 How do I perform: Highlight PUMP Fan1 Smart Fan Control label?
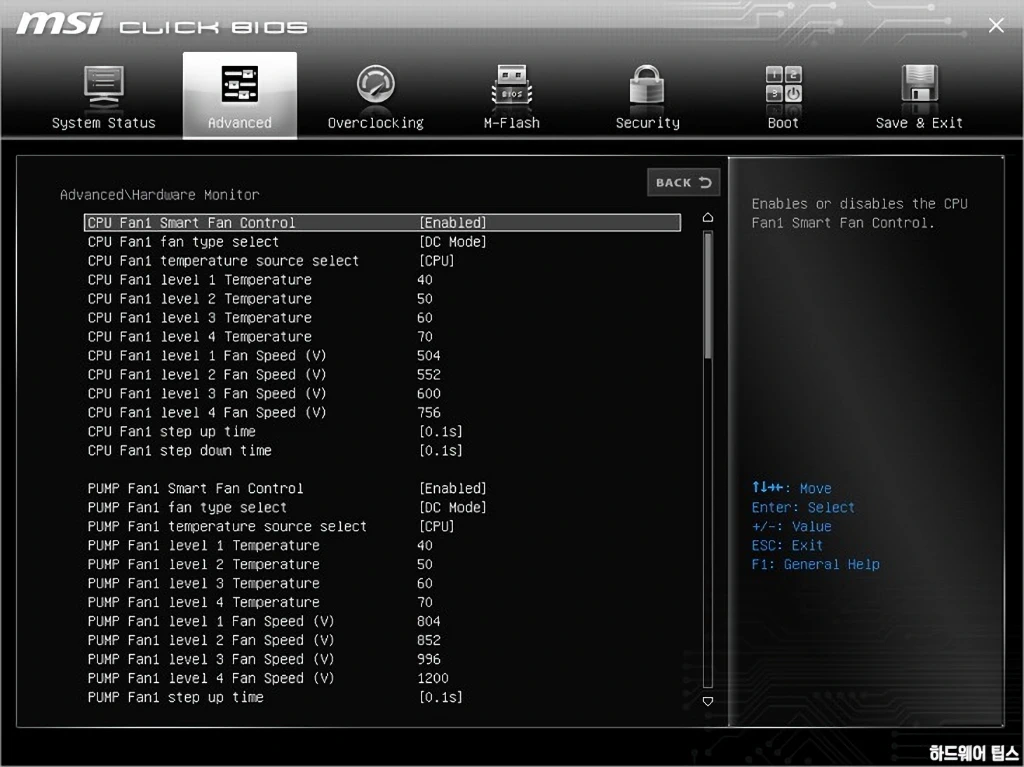tap(195, 489)
